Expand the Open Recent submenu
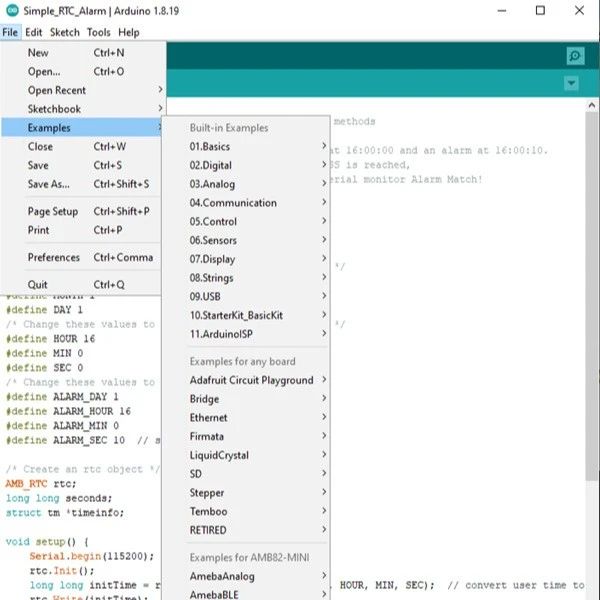The height and width of the screenshot is (600, 600). 82,90
